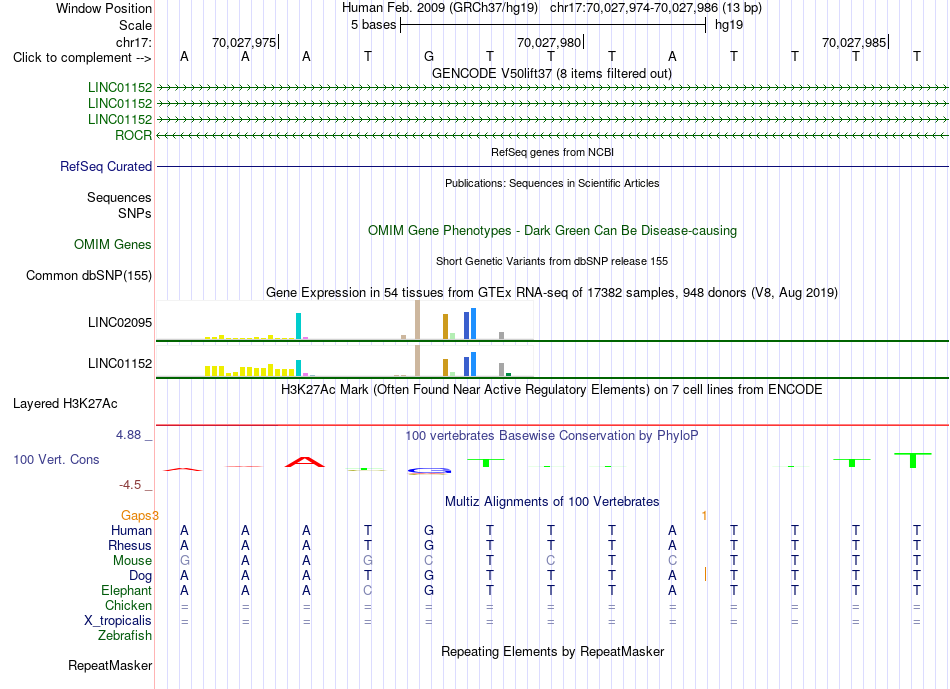Click the G base in the reference sequence row
Screen dimensions: 950x689
click(x=429, y=56)
